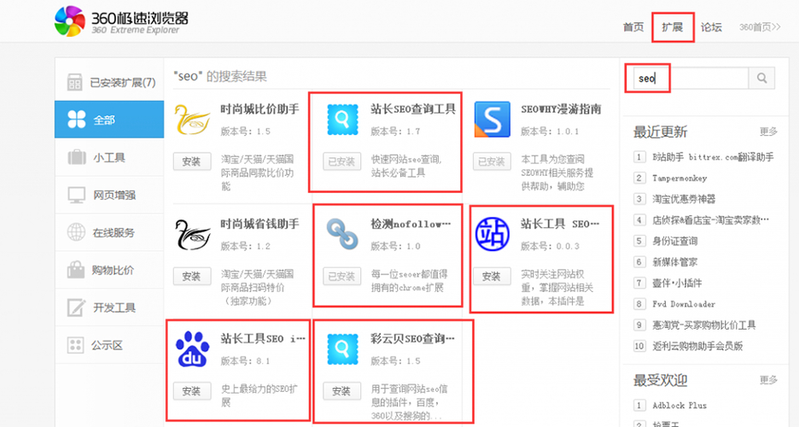
Task: Select the 网页增强 category
Action: [110, 195]
